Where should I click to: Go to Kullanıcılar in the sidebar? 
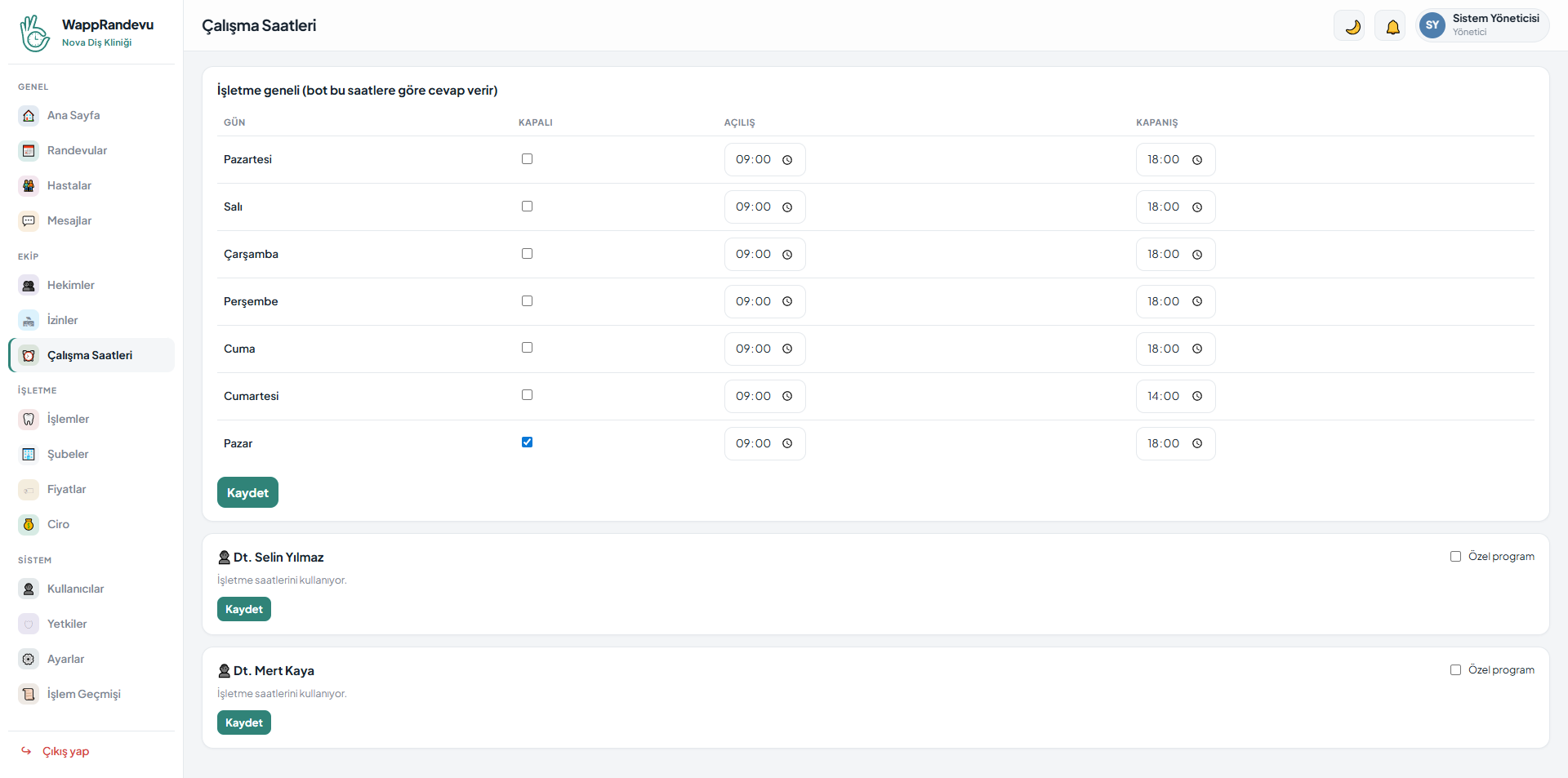coord(91,589)
